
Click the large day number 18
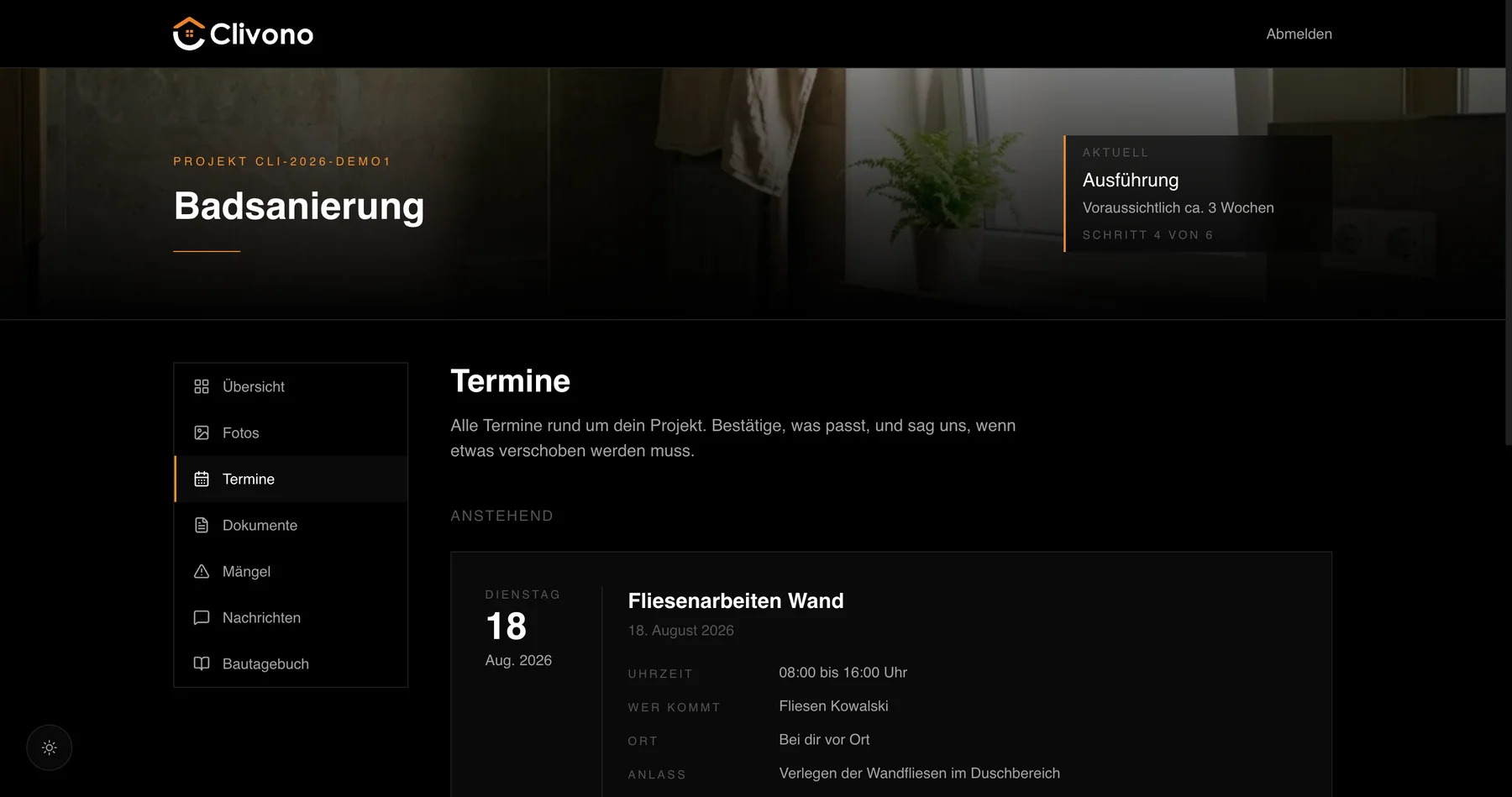coord(507,627)
